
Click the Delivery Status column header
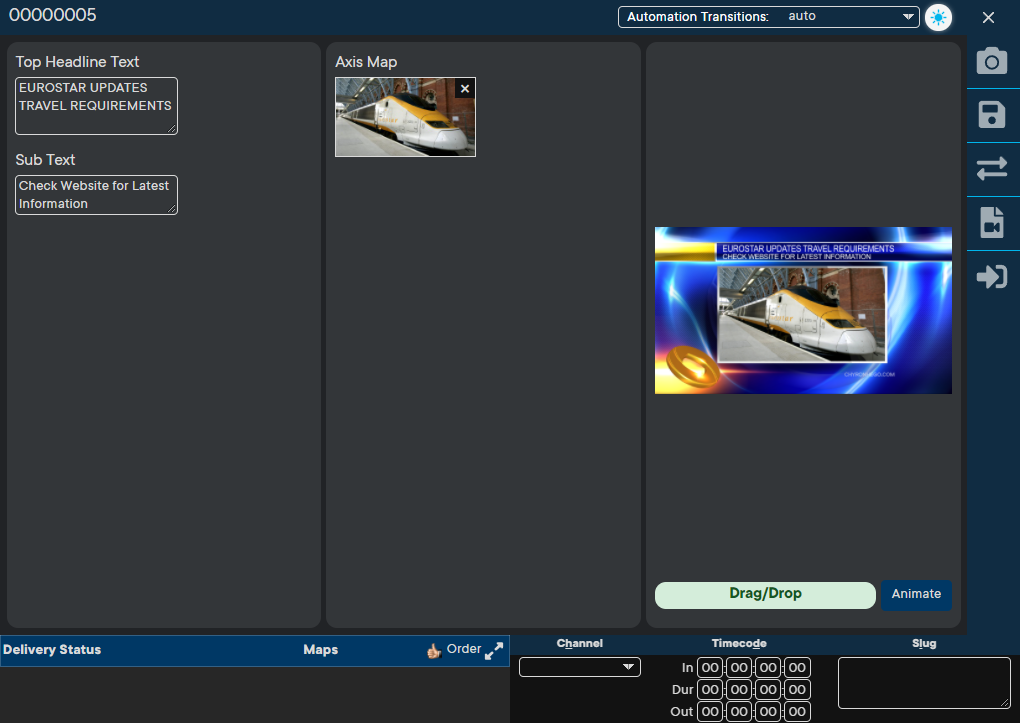point(52,649)
